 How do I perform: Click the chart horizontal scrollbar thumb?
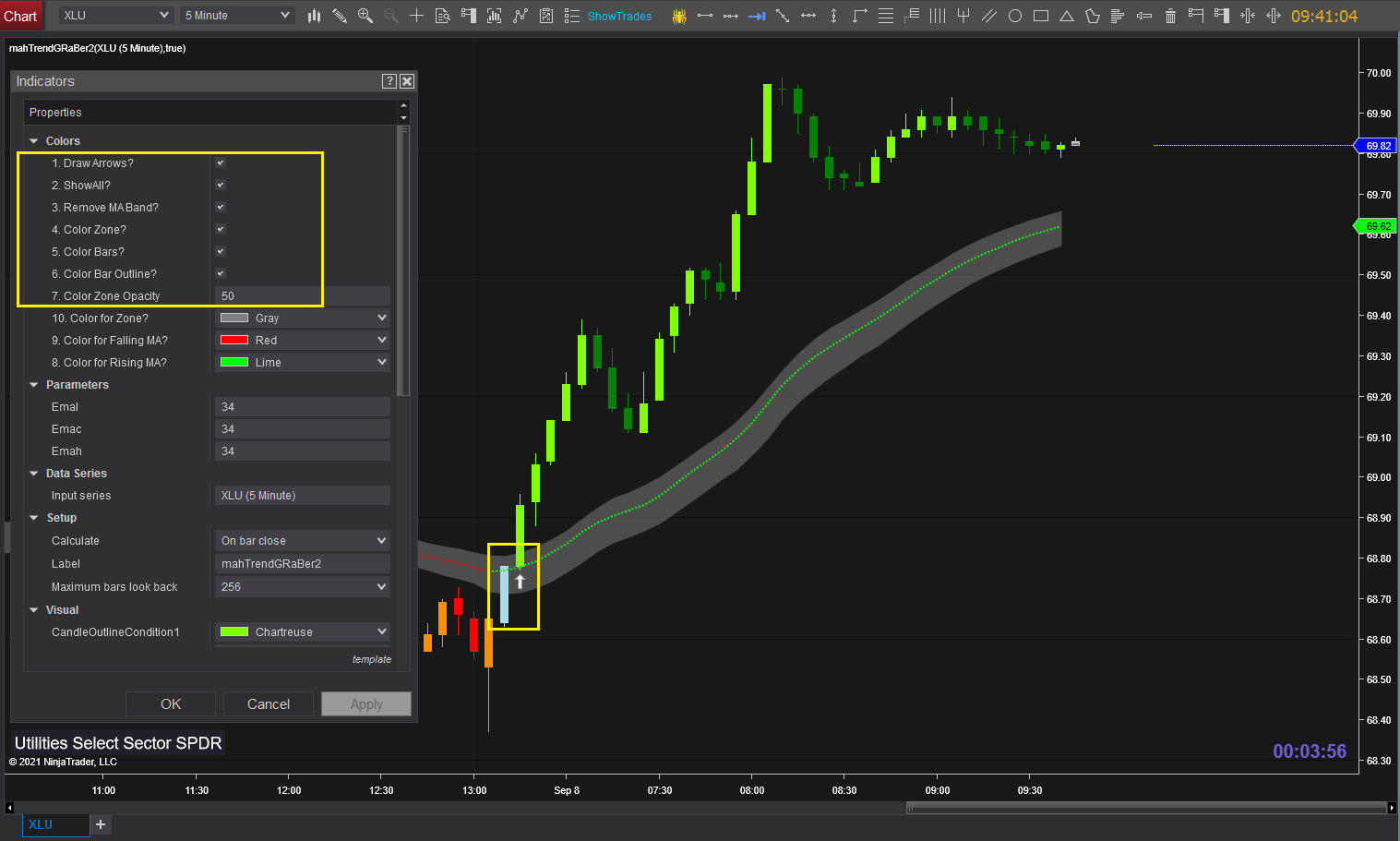click(1147, 808)
